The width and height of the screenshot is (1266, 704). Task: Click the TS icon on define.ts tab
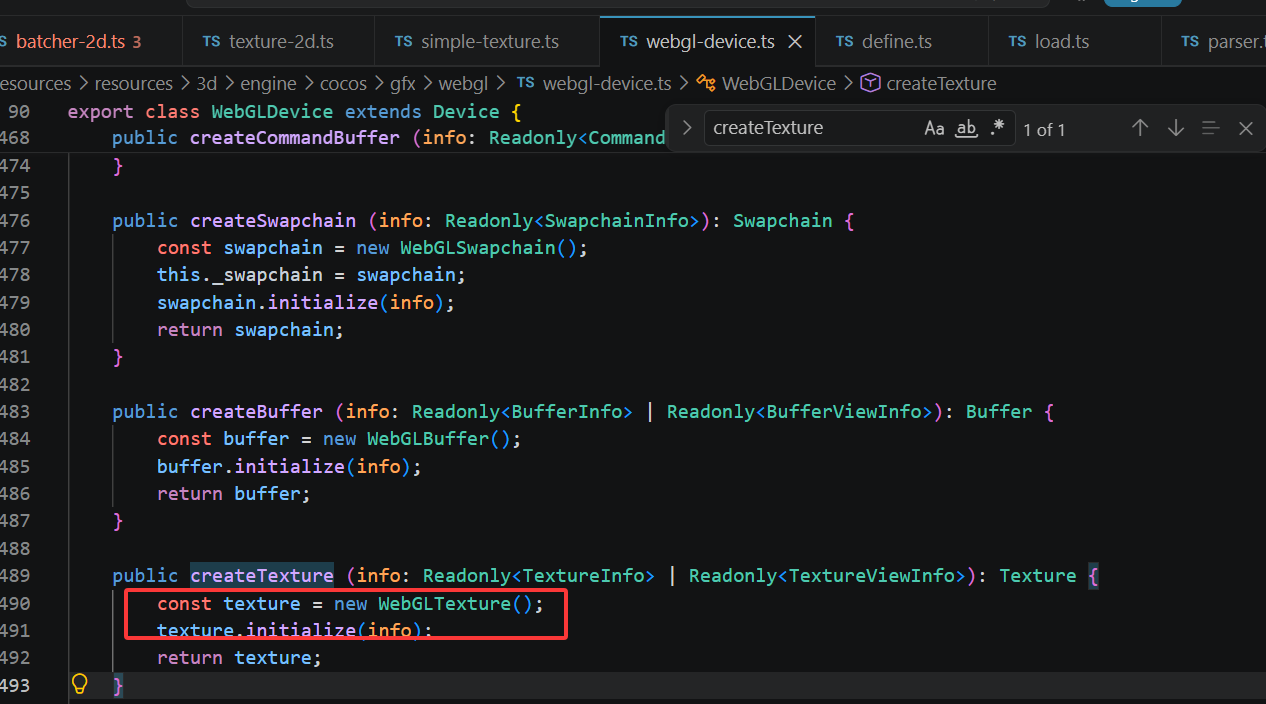[845, 42]
